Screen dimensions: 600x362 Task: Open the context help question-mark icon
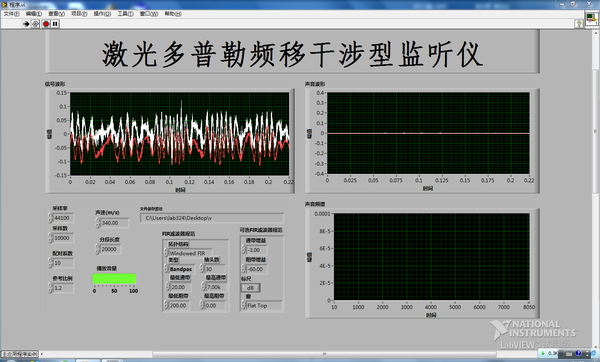coord(579,24)
